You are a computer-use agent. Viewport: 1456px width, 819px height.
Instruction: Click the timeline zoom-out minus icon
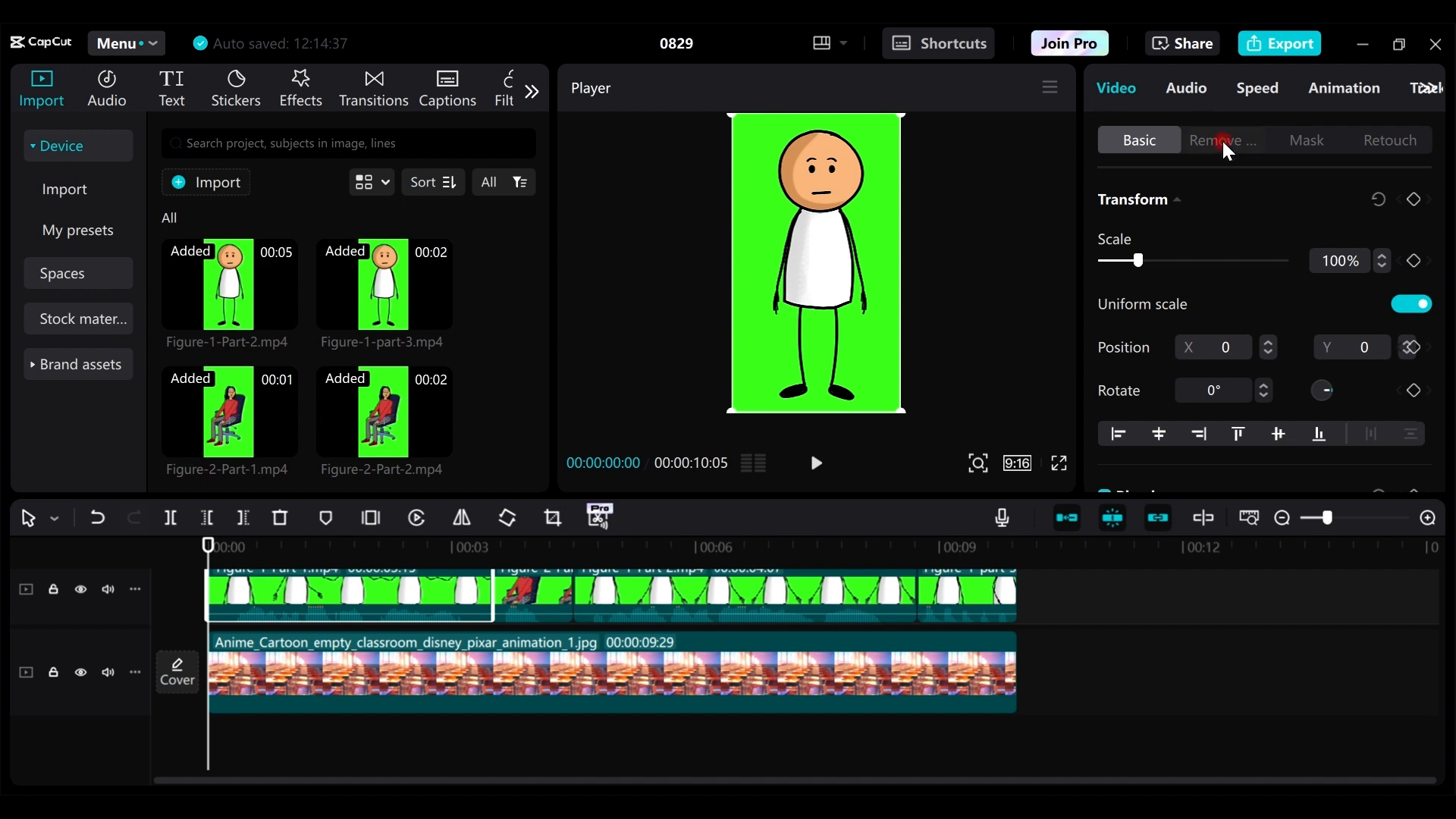tap(1282, 518)
